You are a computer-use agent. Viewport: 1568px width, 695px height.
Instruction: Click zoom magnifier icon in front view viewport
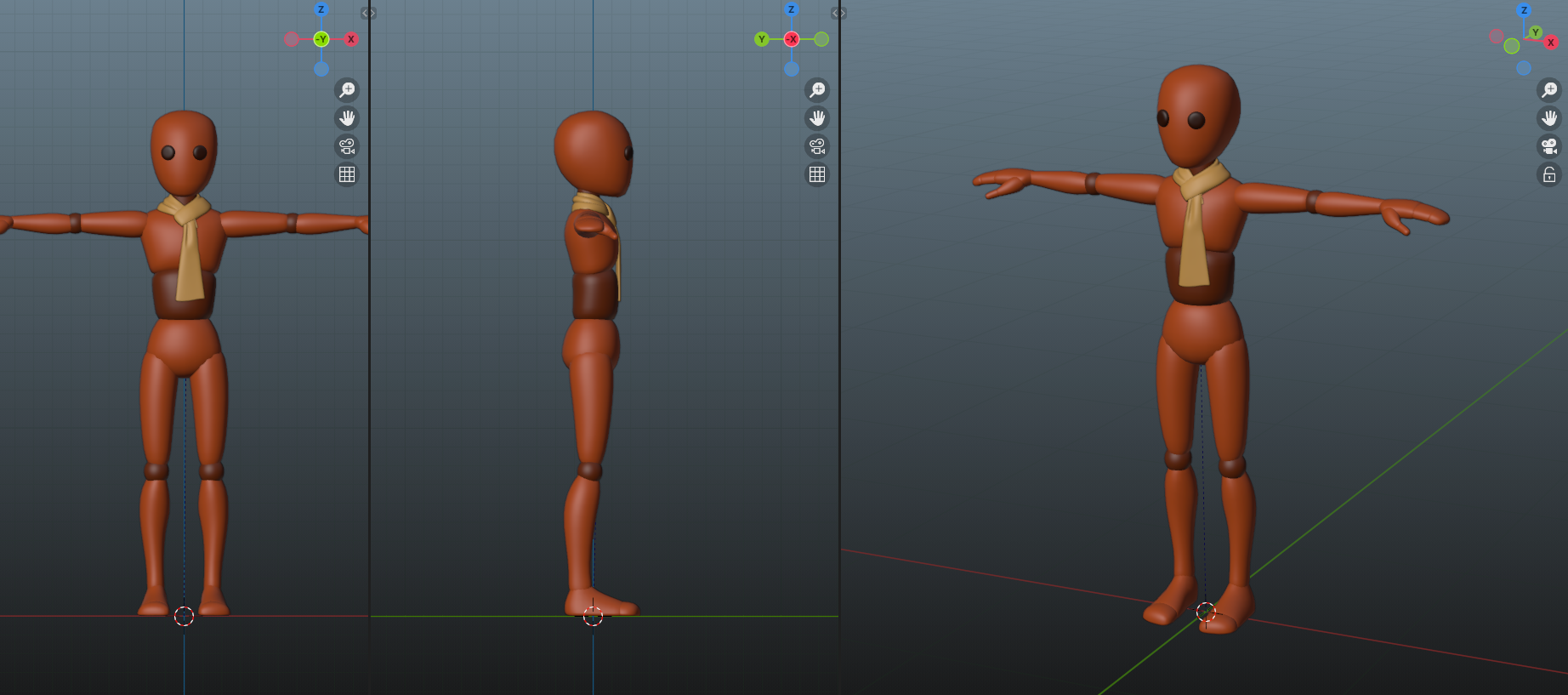347,90
